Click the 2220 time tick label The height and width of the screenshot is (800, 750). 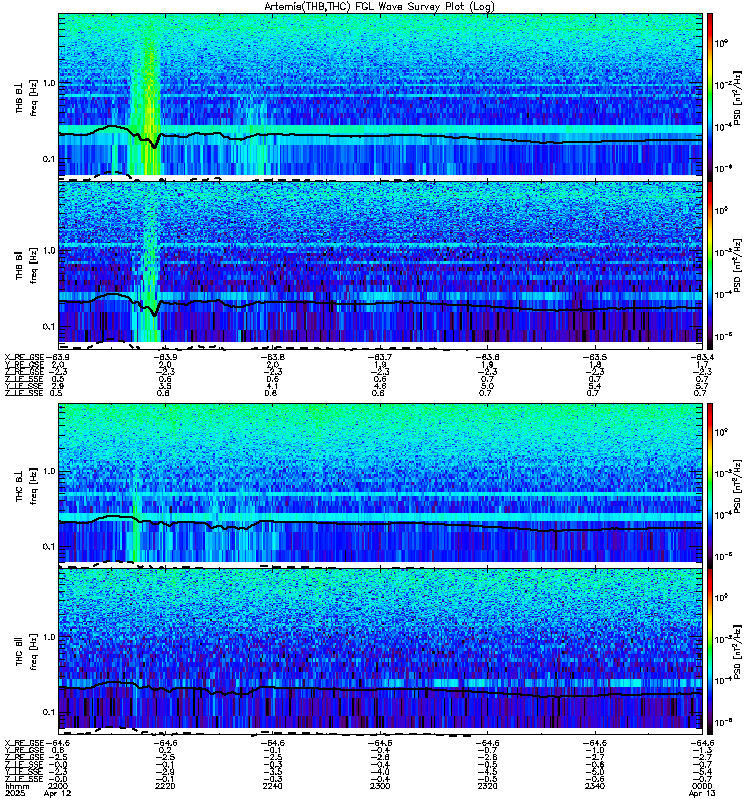click(x=165, y=786)
